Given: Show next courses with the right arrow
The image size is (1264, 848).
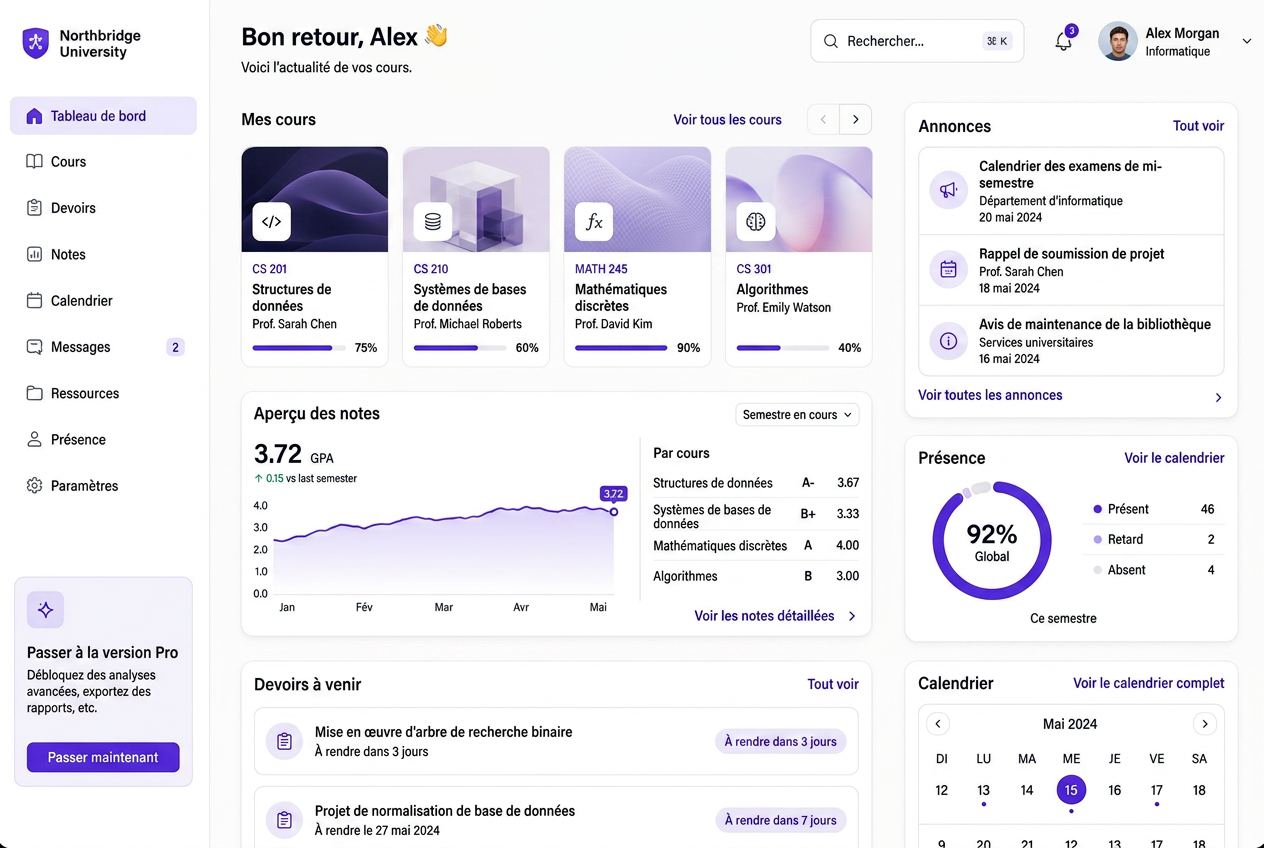Looking at the screenshot, I should [855, 119].
